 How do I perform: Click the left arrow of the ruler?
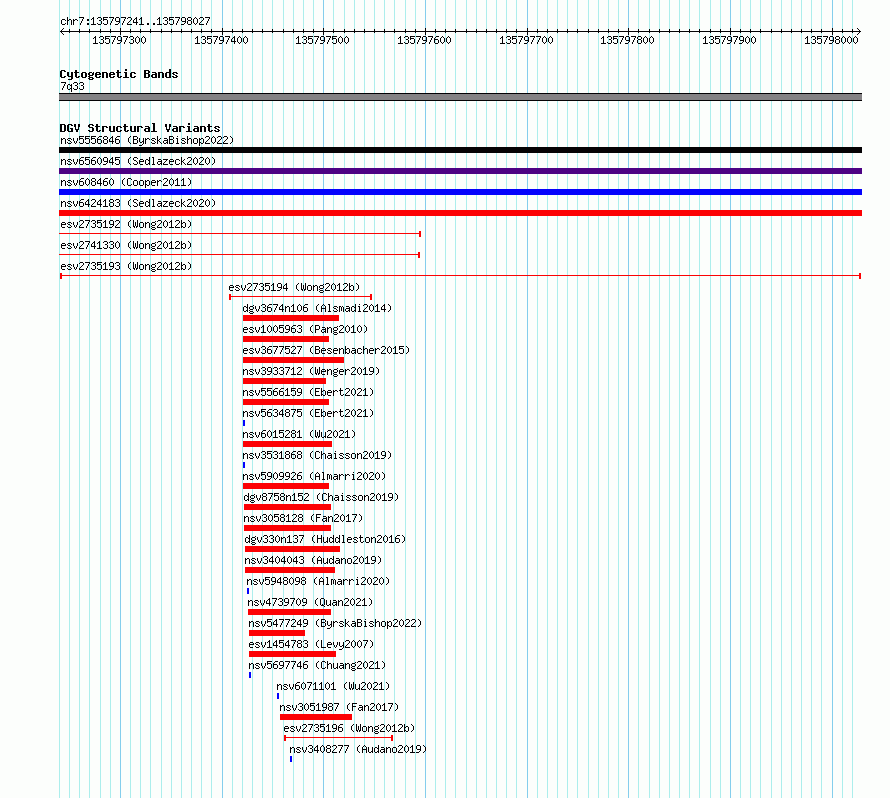coord(62,32)
